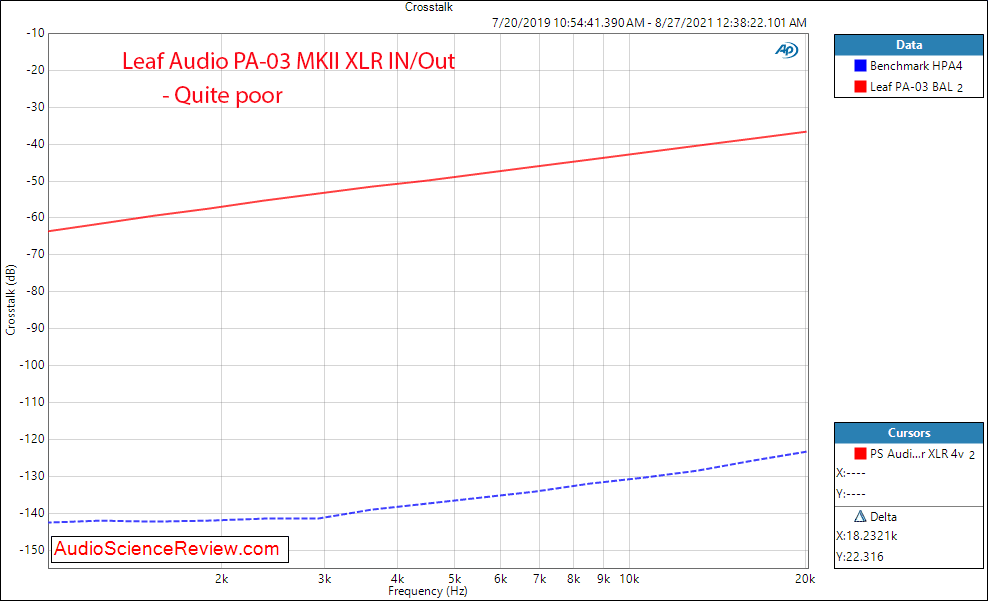This screenshot has width=988, height=601.
Task: Click the 4k frequency tick label
Action: click(x=398, y=579)
